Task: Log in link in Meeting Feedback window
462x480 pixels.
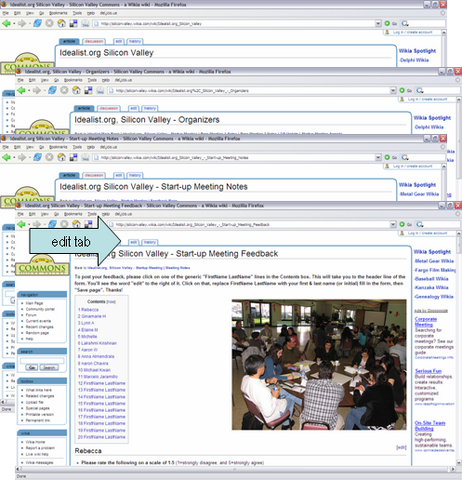Action: (427, 233)
